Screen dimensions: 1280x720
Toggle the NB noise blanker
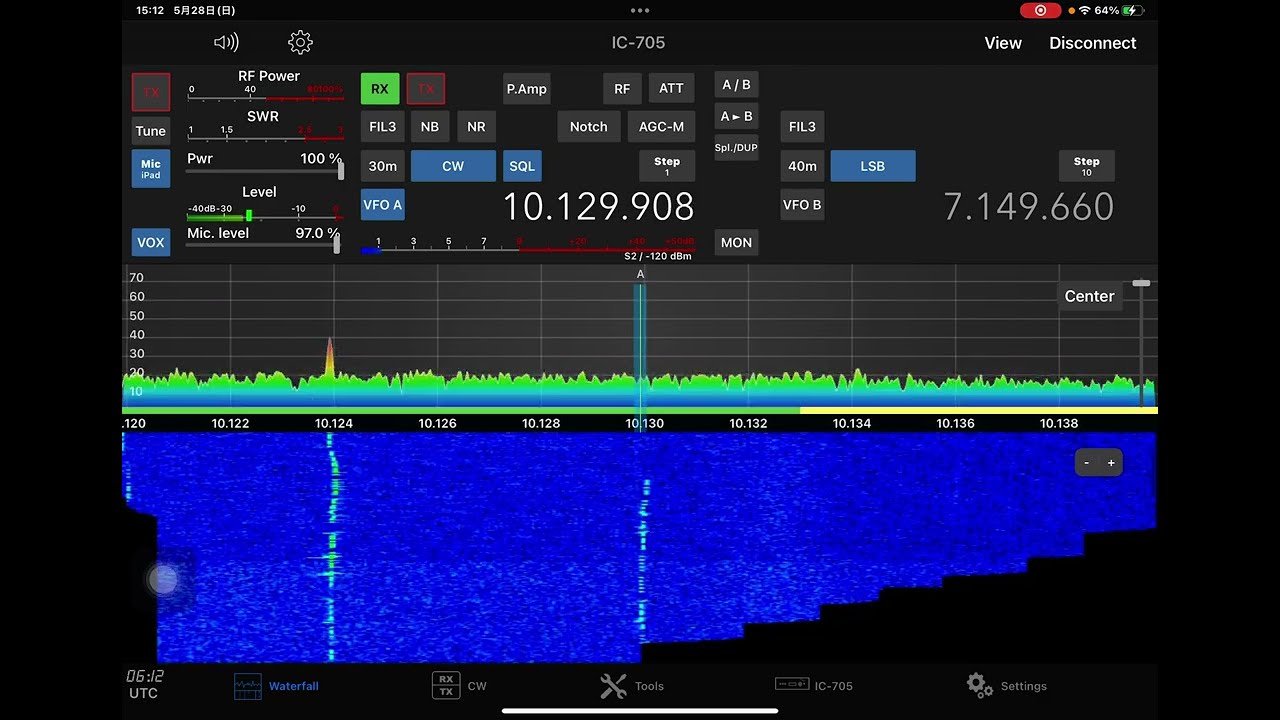430,127
